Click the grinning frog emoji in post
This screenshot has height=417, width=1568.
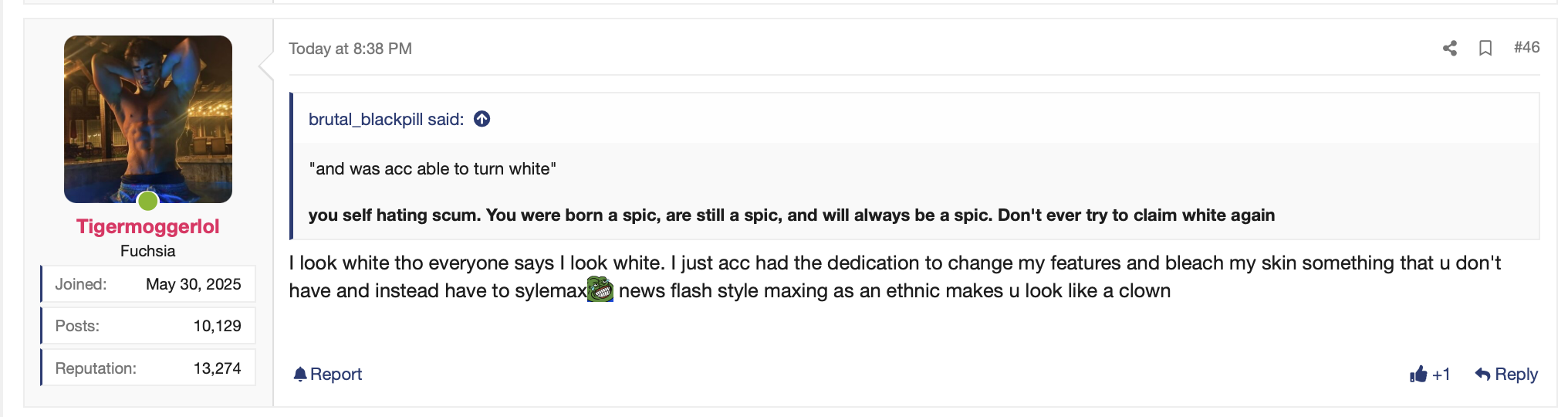click(600, 290)
